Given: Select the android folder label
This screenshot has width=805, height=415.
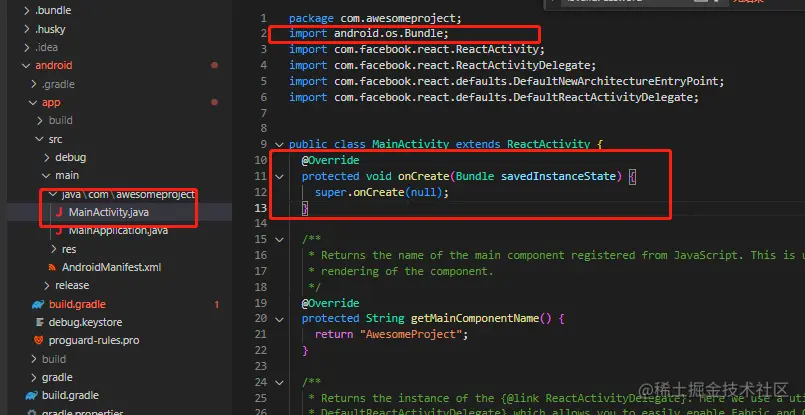Looking at the screenshot, I should [53, 66].
